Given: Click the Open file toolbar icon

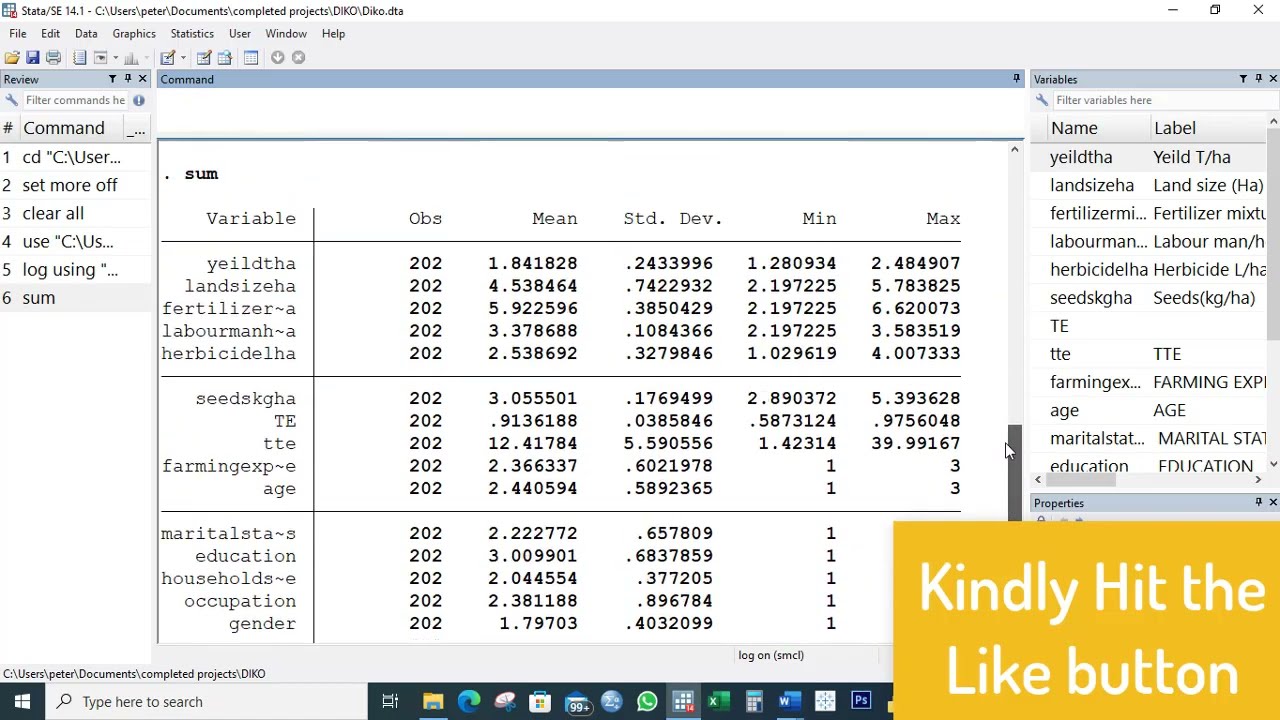Looking at the screenshot, I should tap(12, 57).
